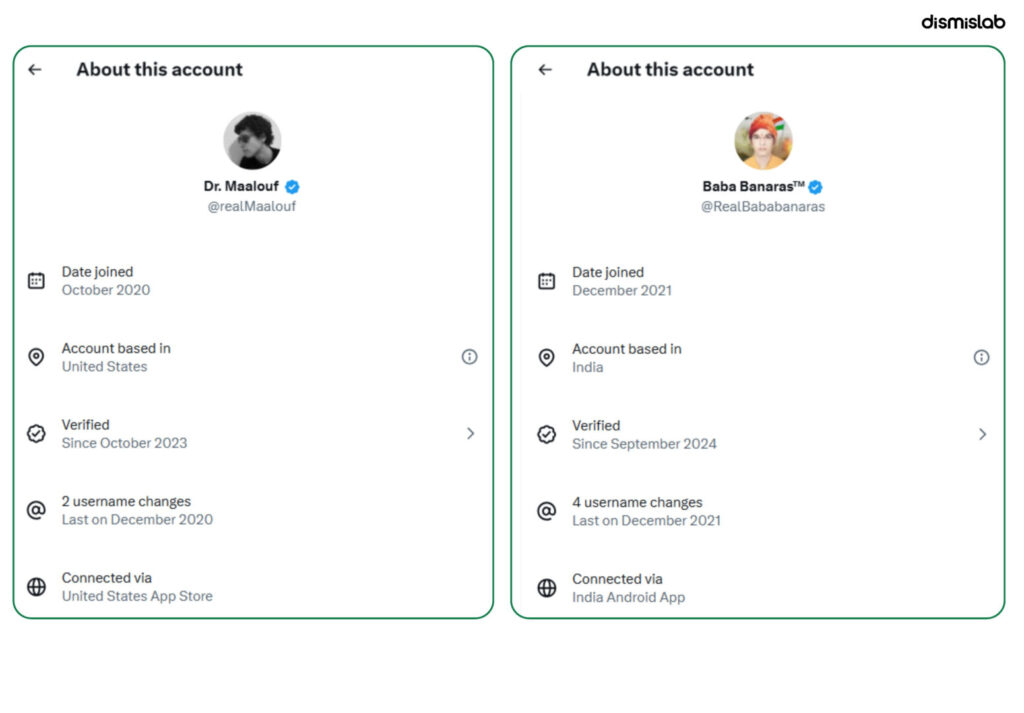
Task: Go back from Dr. Maalouf account page
Action: pos(35,69)
